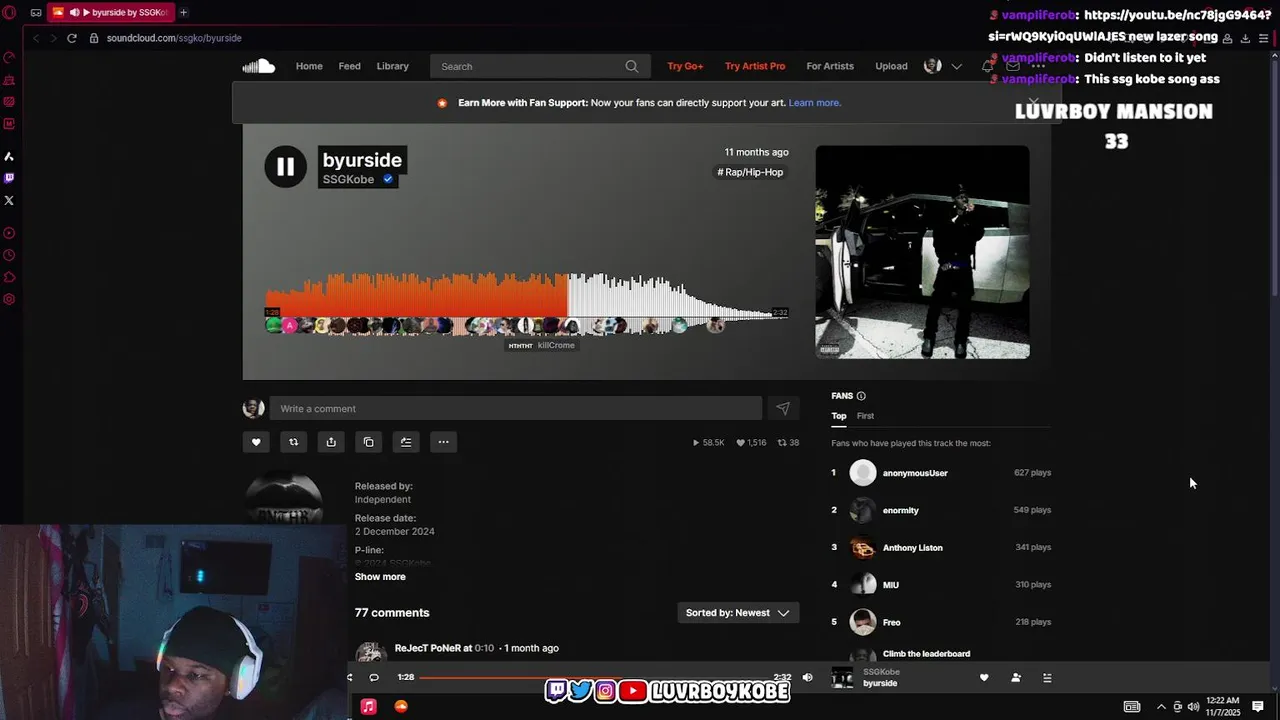Open SoundCloud app from taskbar
Viewport: 1280px width, 720px height.
[x=401, y=707]
